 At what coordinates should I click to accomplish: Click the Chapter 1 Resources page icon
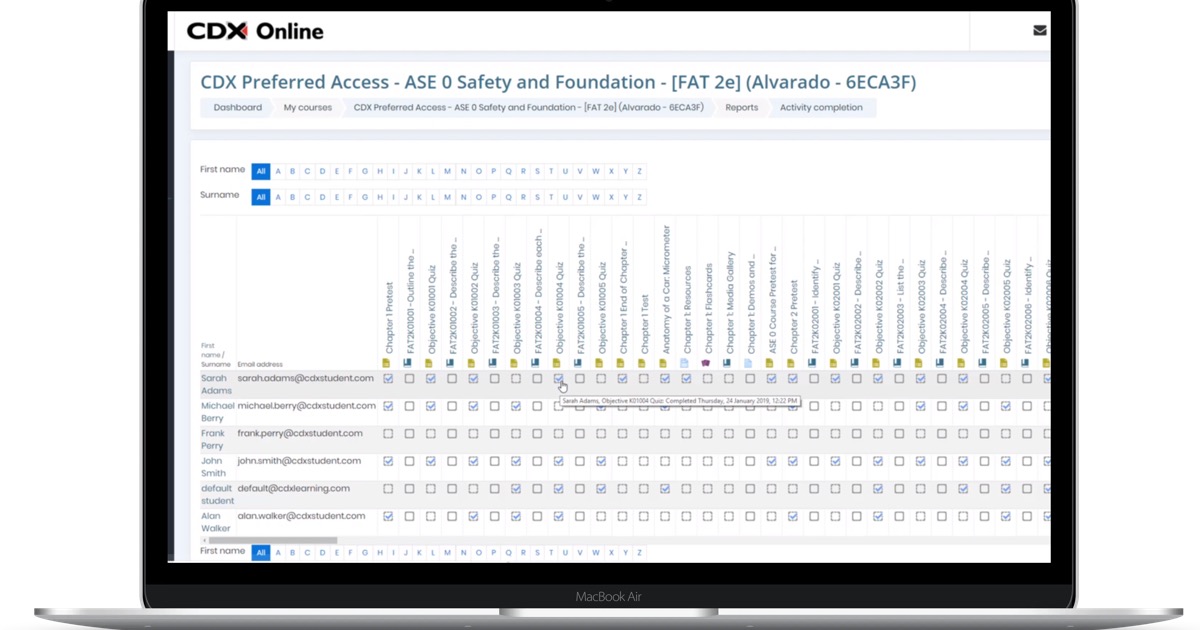[685, 363]
